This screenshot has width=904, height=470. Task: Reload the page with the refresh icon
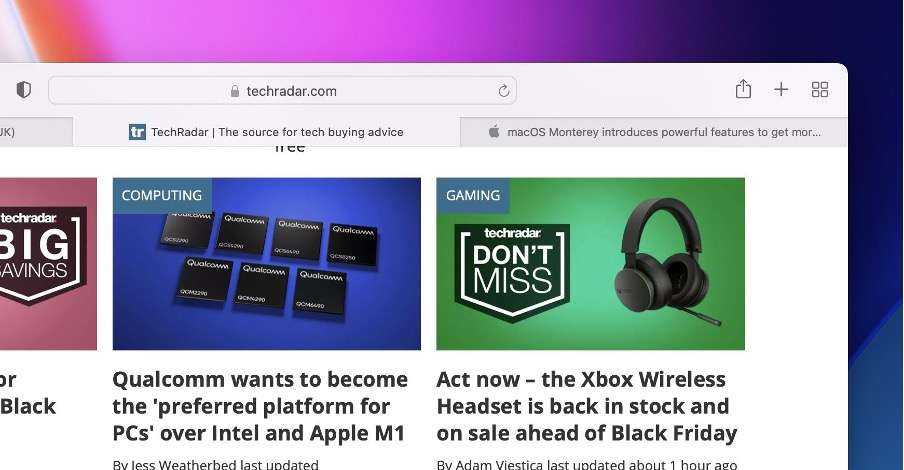[x=503, y=91]
